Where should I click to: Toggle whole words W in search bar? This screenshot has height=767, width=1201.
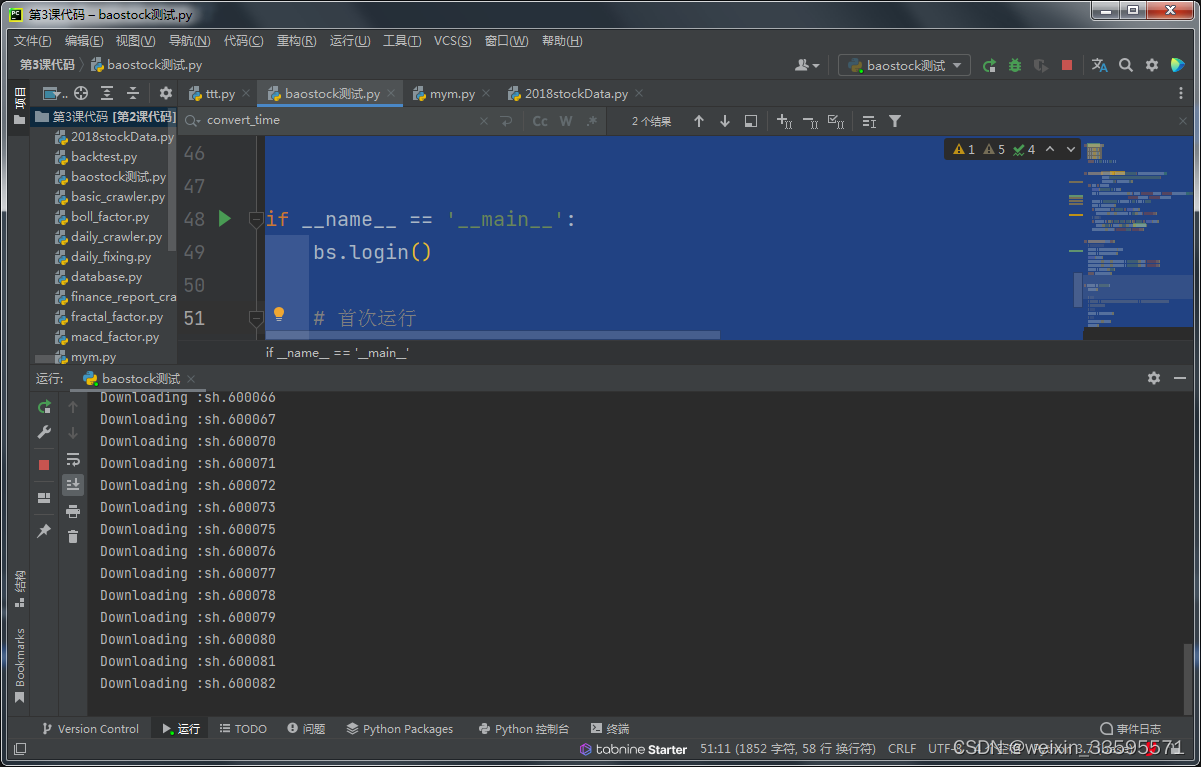click(x=566, y=121)
